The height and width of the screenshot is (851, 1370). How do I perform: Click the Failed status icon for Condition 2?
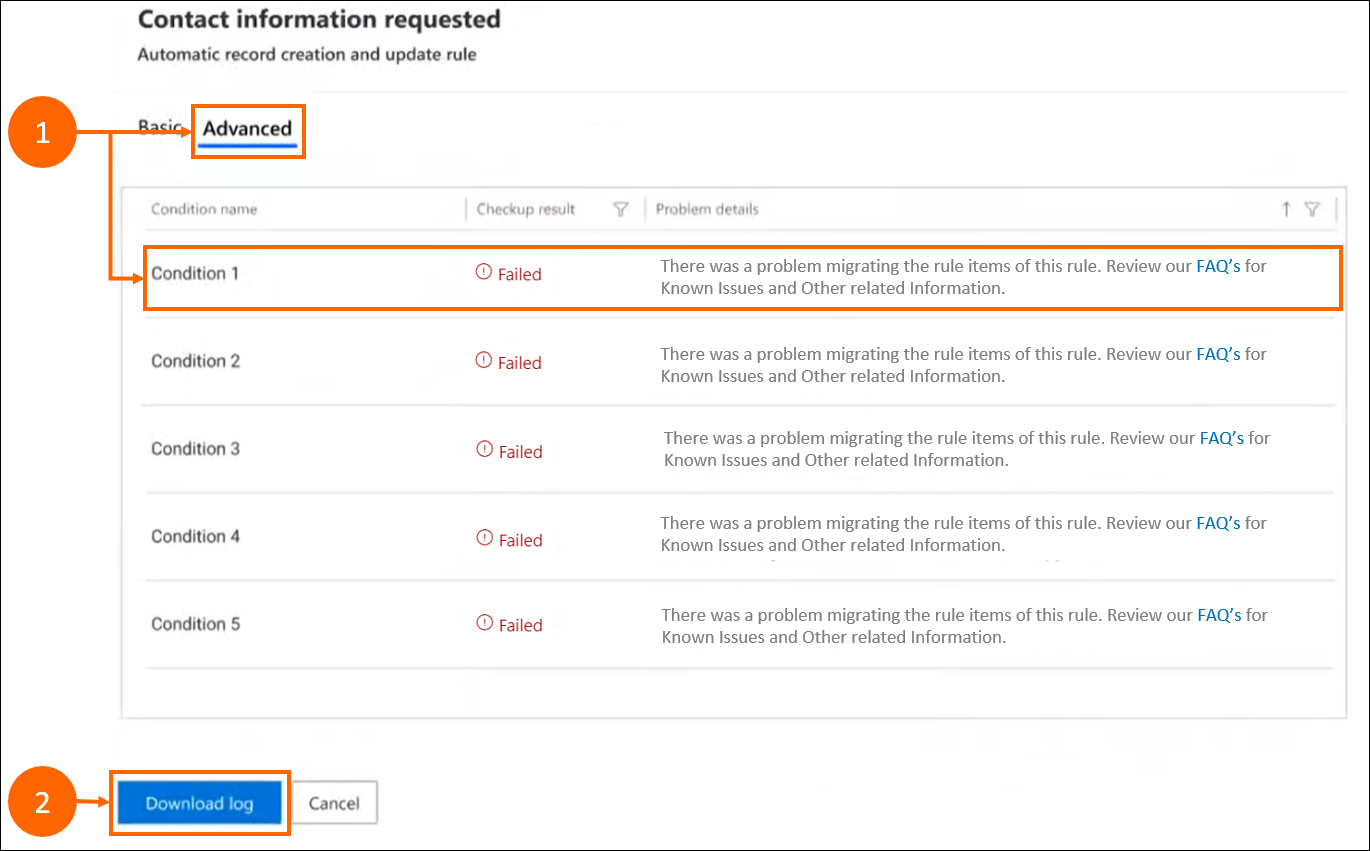coord(484,360)
